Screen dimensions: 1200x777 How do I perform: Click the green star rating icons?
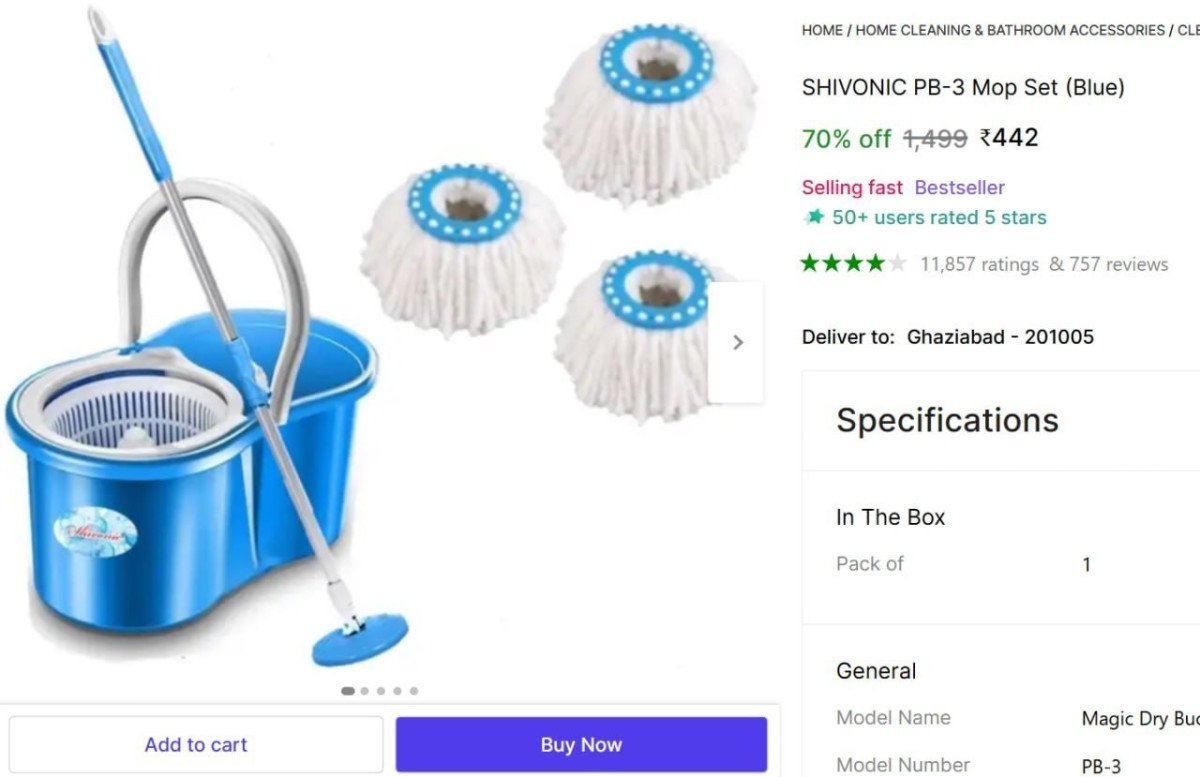[854, 264]
